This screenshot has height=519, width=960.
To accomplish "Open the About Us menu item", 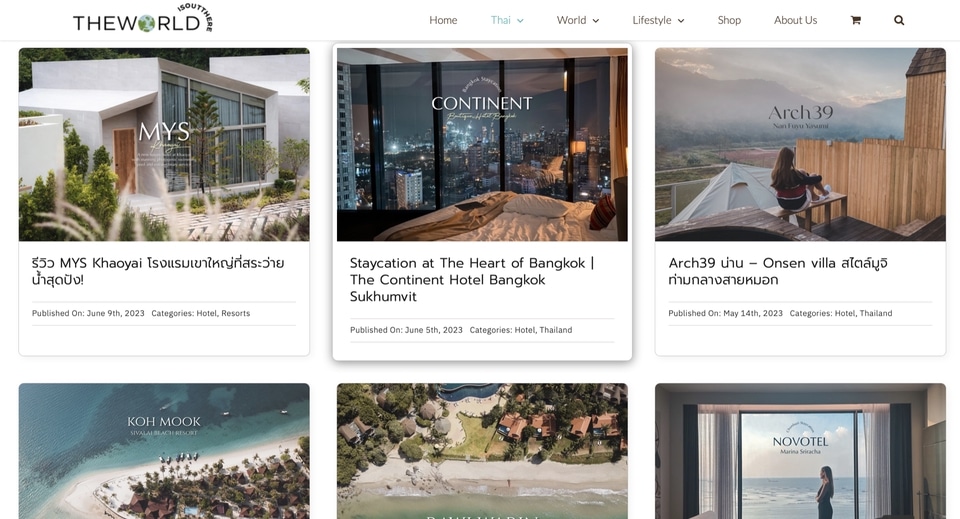I will click(795, 20).
